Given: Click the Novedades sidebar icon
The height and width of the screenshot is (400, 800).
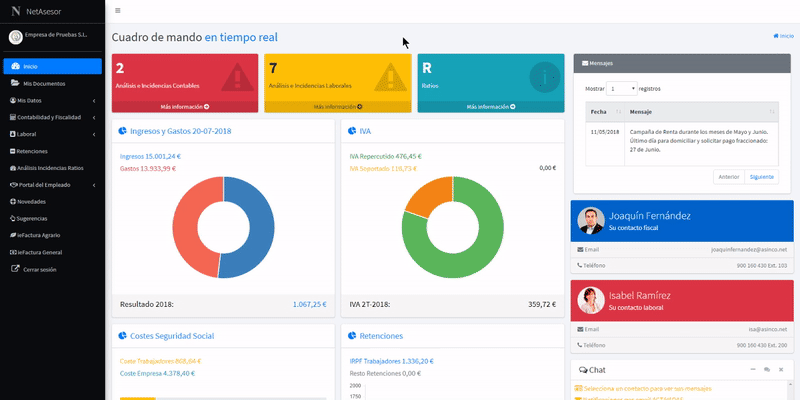Looking at the screenshot, I should click(x=11, y=201).
